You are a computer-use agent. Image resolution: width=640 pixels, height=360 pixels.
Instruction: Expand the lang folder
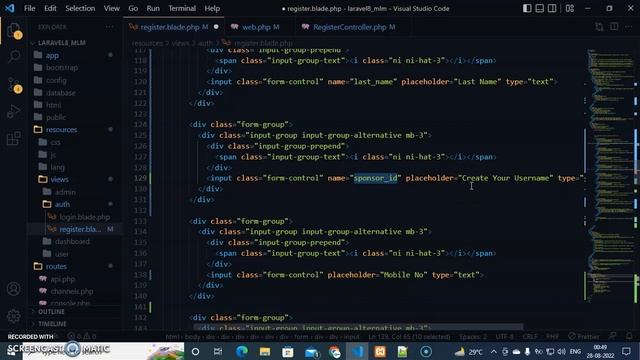coord(57,167)
